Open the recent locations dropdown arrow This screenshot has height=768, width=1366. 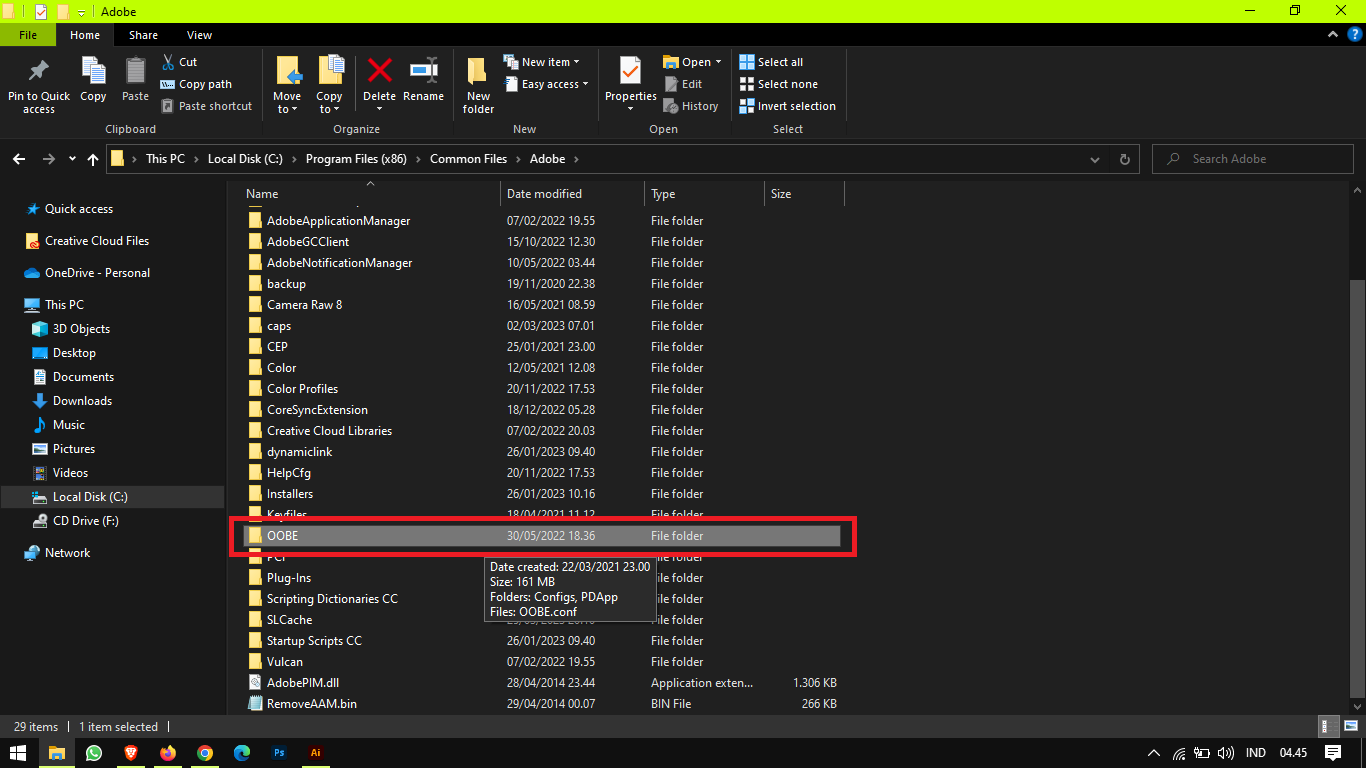coord(72,159)
